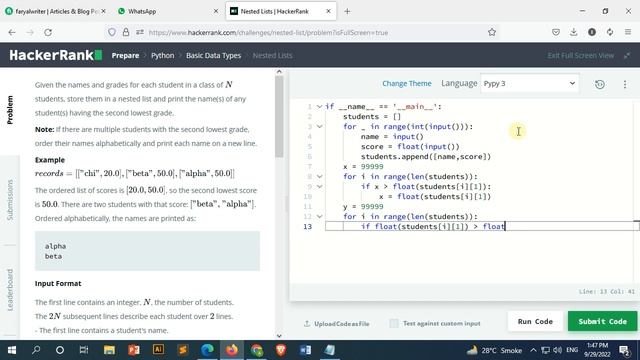Screen dimensions: 640x360
Task: Open Sublime Text from the taskbar
Action: point(183,350)
